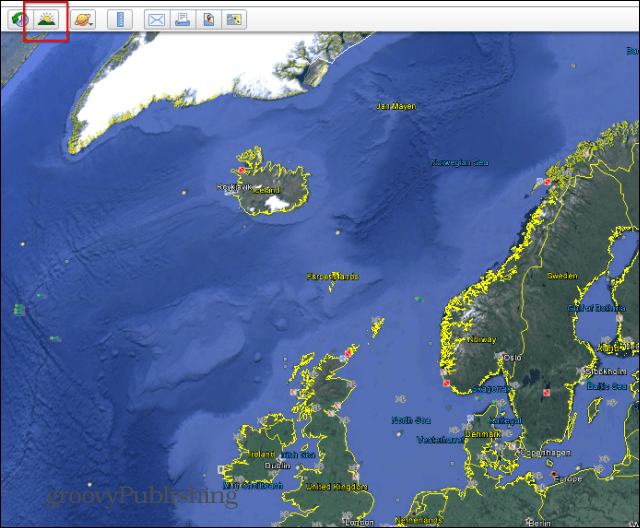640x528 pixels.
Task: Click the Europe continent label
Action: point(569,479)
